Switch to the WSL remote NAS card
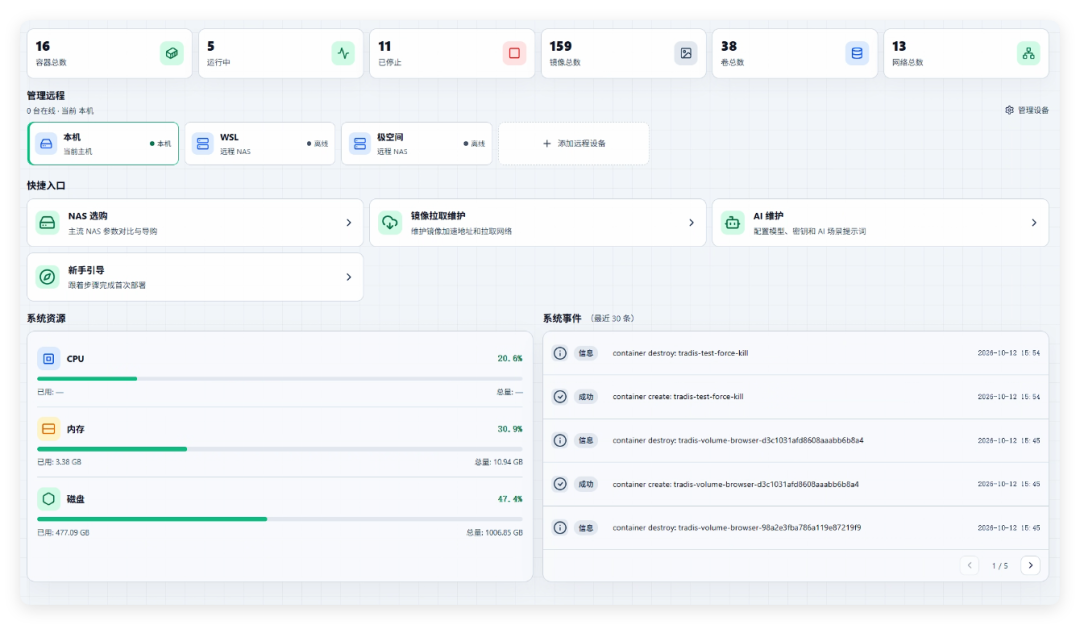The width and height of the screenshot is (1080, 625). [260, 143]
